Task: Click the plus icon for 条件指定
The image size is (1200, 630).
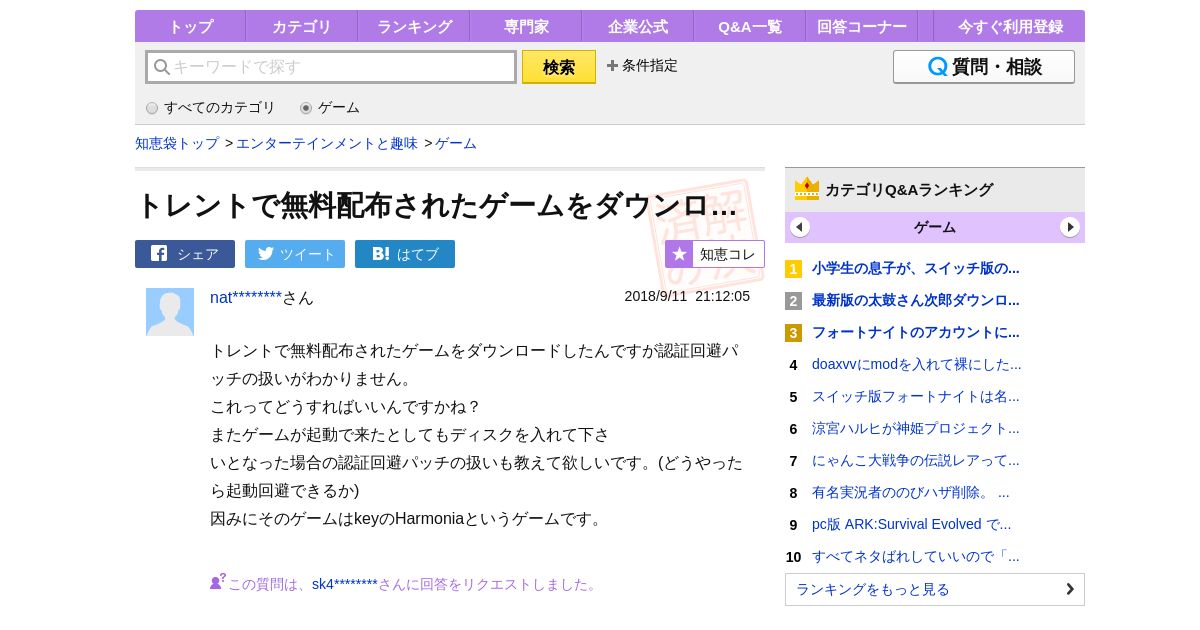Action: (x=612, y=66)
